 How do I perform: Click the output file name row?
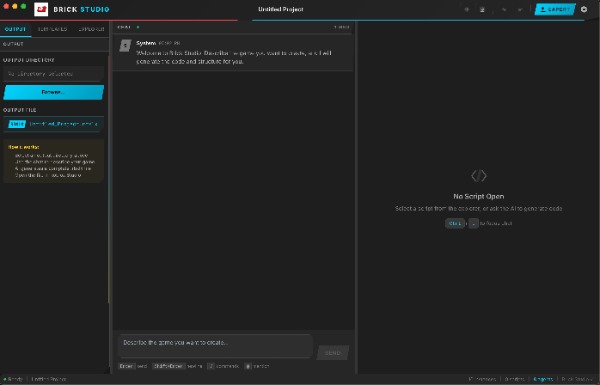pyautogui.click(x=53, y=124)
